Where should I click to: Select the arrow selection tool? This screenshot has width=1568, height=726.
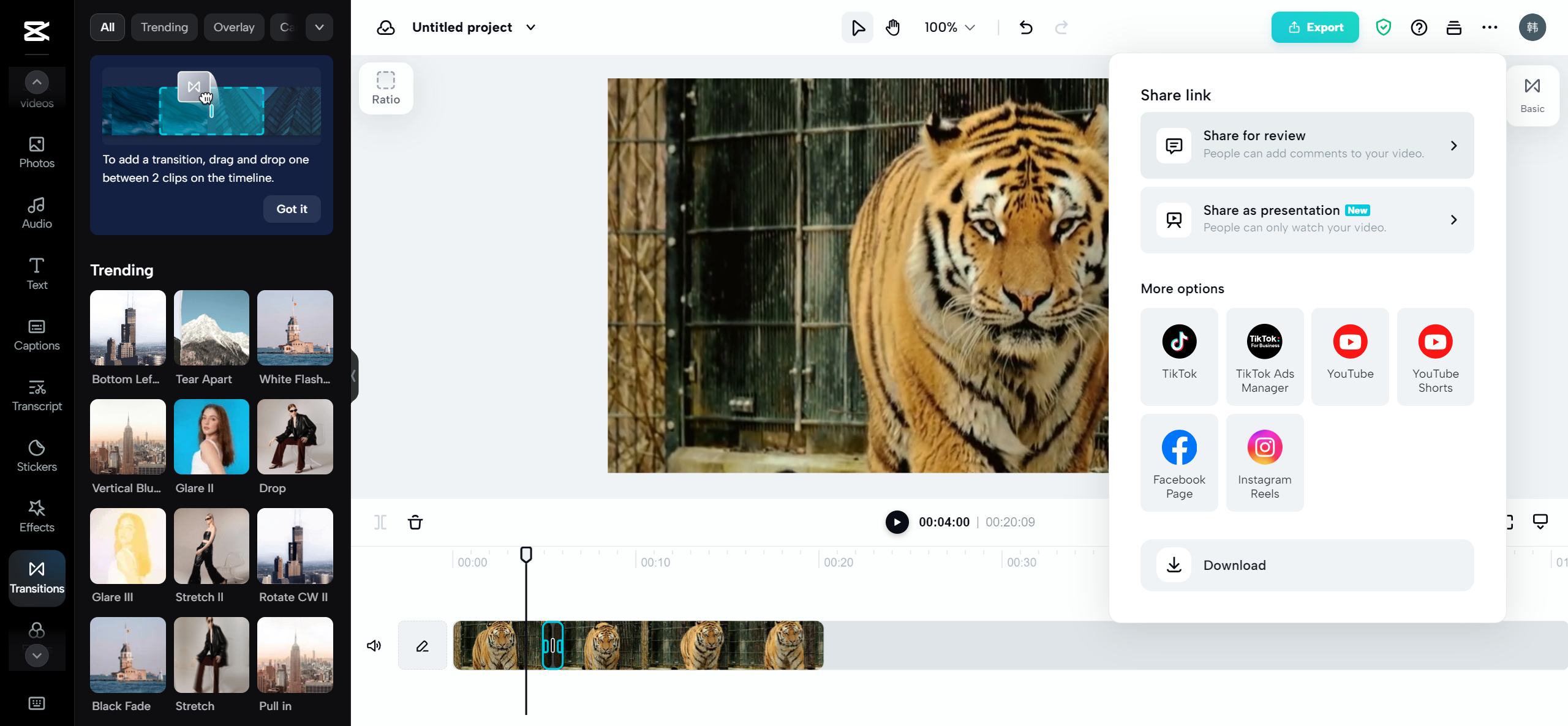pos(857,27)
